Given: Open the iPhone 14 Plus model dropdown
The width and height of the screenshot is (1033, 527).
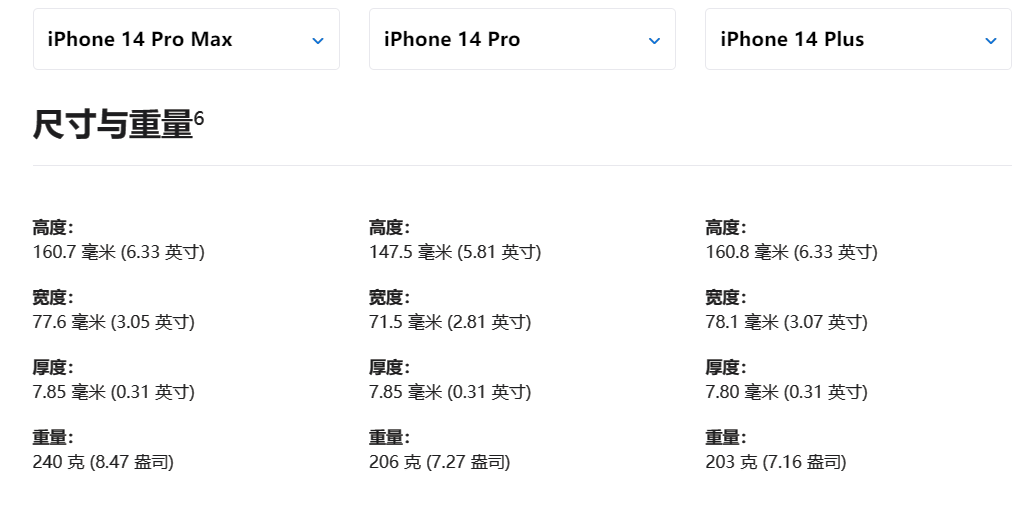Looking at the screenshot, I should tap(858, 40).
